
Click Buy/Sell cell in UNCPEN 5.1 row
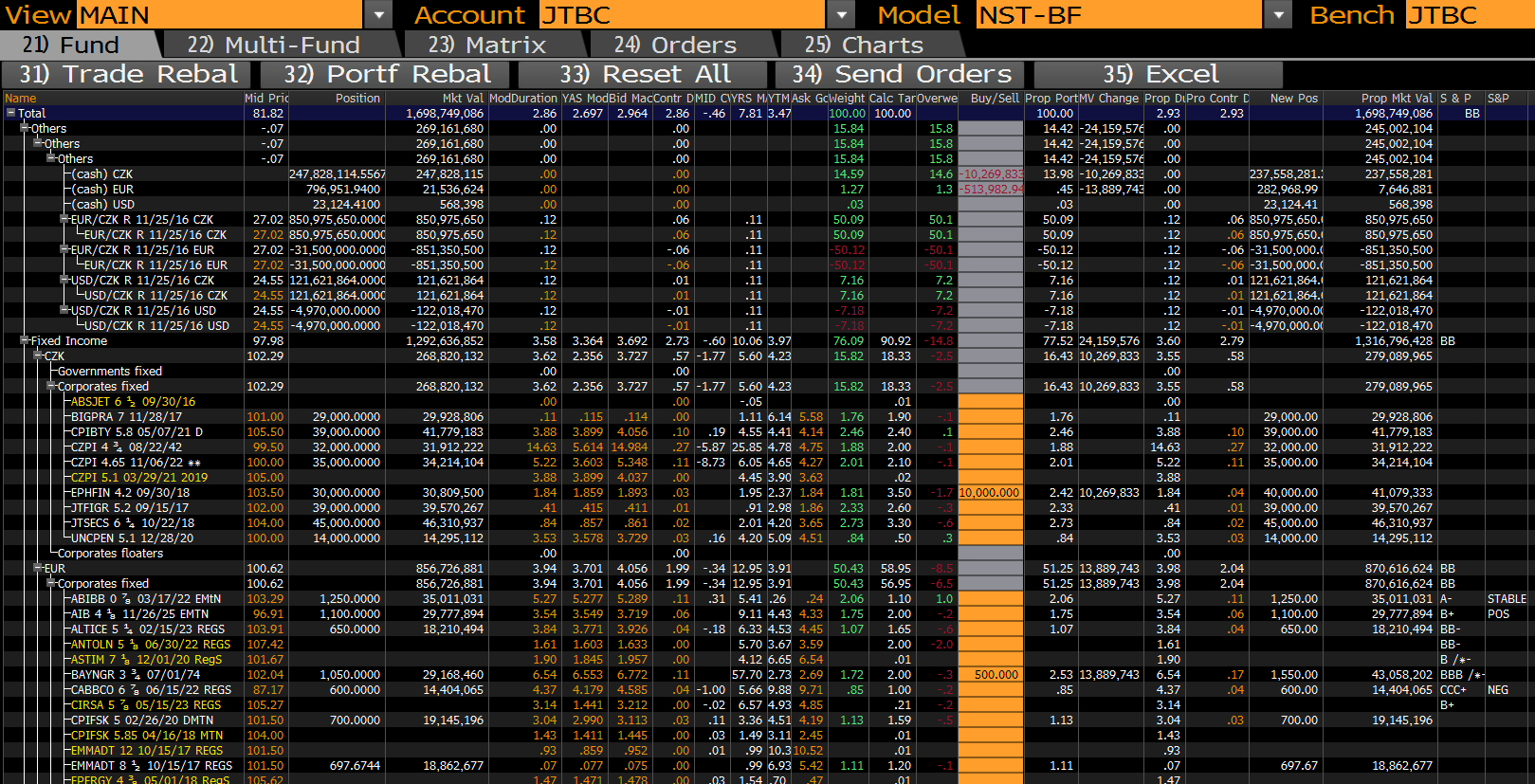click(x=991, y=538)
